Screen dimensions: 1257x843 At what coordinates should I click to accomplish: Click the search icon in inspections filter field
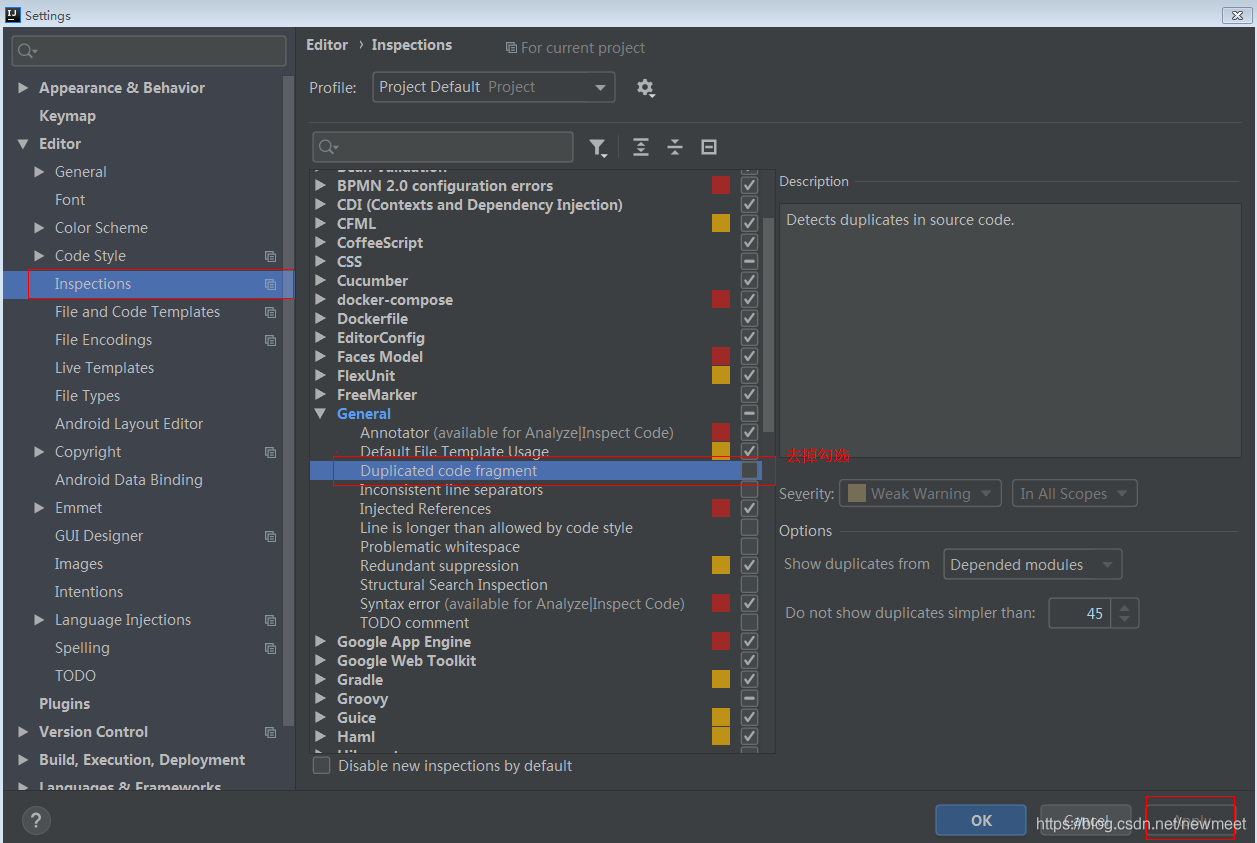tap(328, 147)
